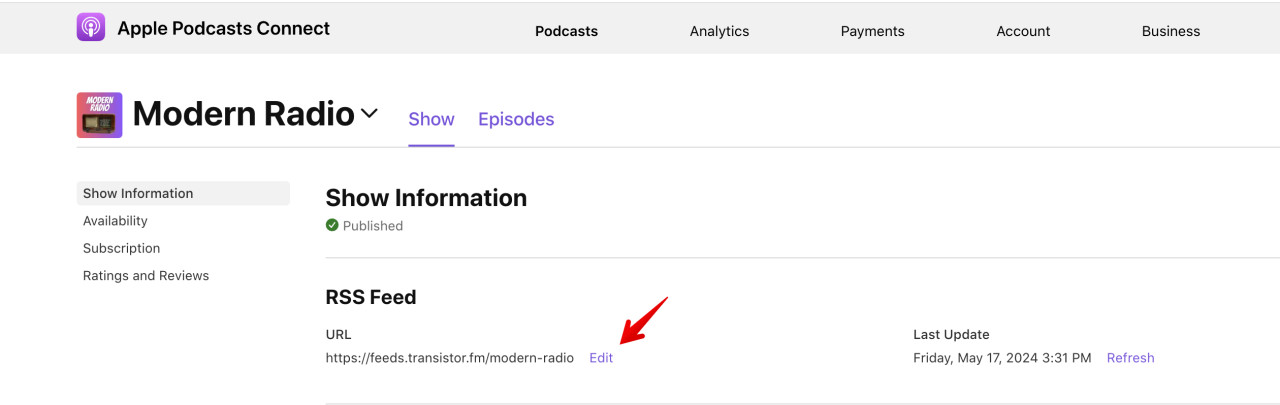The image size is (1280, 405).
Task: Click the Show Information page heading
Action: click(426, 198)
